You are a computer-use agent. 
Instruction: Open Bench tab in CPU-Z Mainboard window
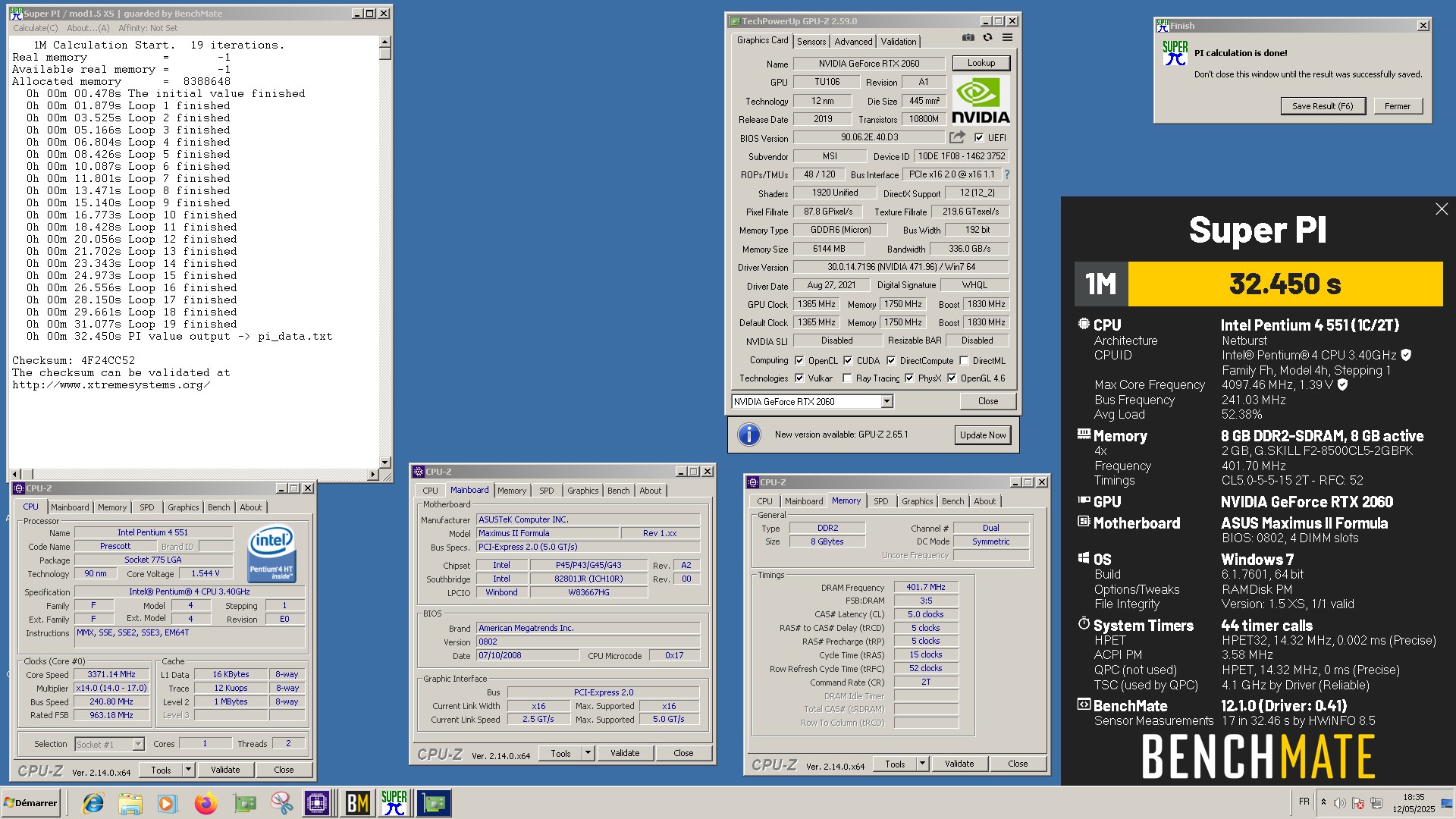(618, 491)
